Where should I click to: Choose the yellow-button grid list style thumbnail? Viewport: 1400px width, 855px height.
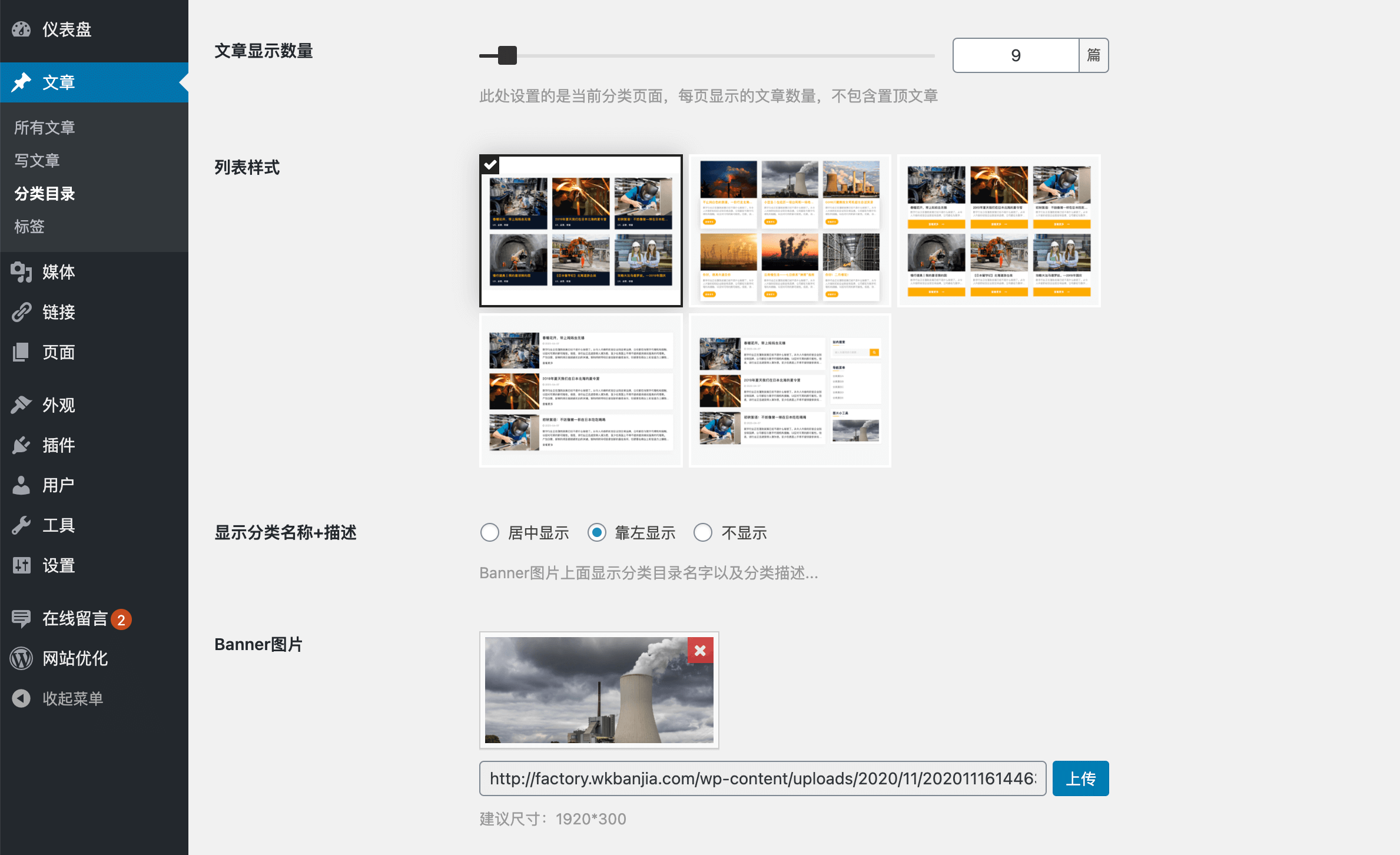[998, 231]
